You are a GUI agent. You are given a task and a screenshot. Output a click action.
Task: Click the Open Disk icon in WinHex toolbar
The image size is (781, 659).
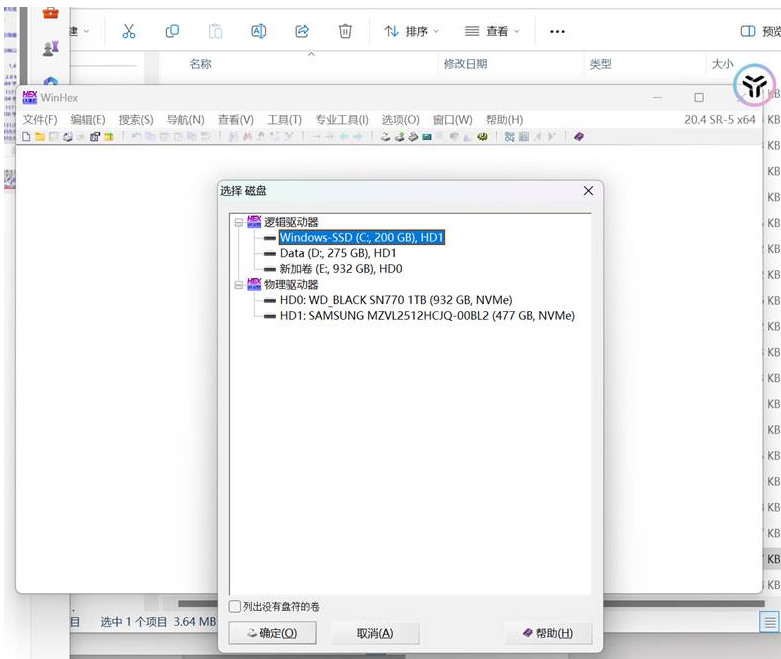[386, 137]
